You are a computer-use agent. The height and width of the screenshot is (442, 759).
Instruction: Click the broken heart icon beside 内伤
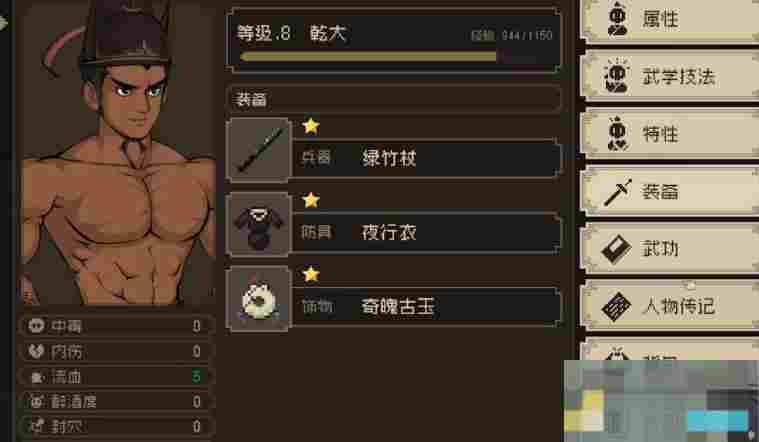point(36,351)
